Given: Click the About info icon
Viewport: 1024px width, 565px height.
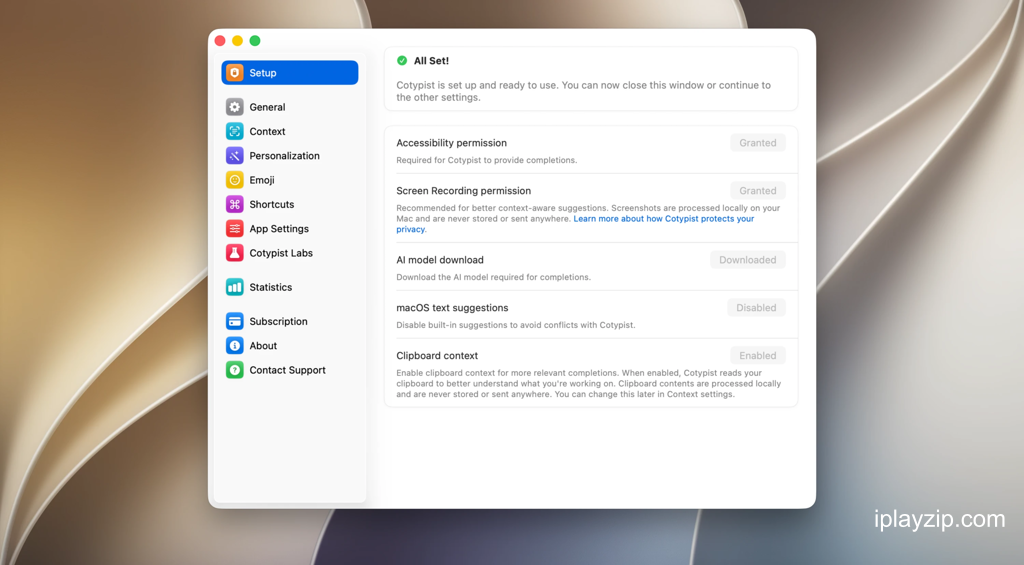Looking at the screenshot, I should point(234,346).
